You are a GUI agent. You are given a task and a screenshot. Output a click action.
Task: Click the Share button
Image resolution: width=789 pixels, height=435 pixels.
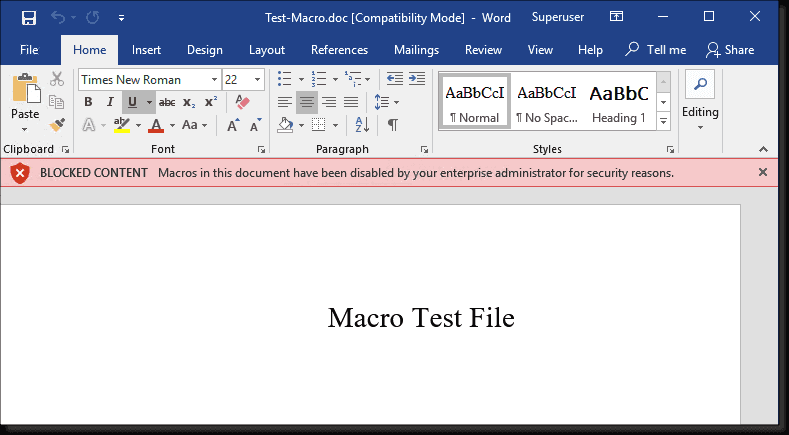730,49
